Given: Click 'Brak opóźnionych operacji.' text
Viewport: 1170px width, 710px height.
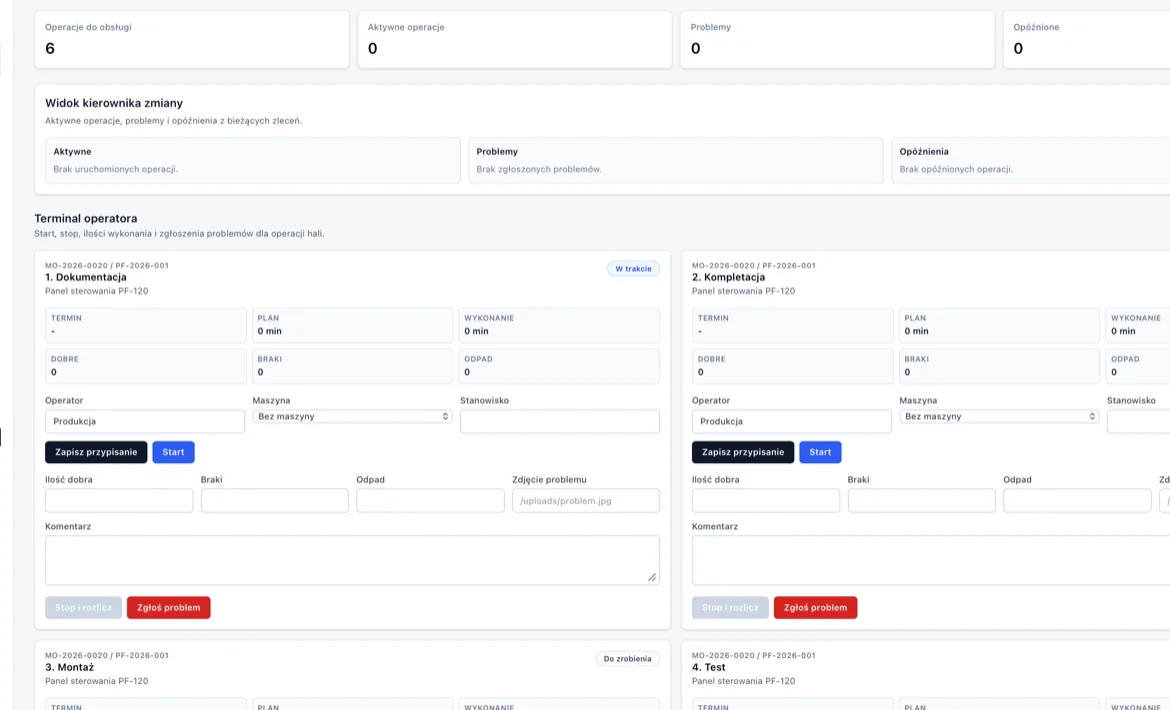Looking at the screenshot, I should [x=956, y=169].
